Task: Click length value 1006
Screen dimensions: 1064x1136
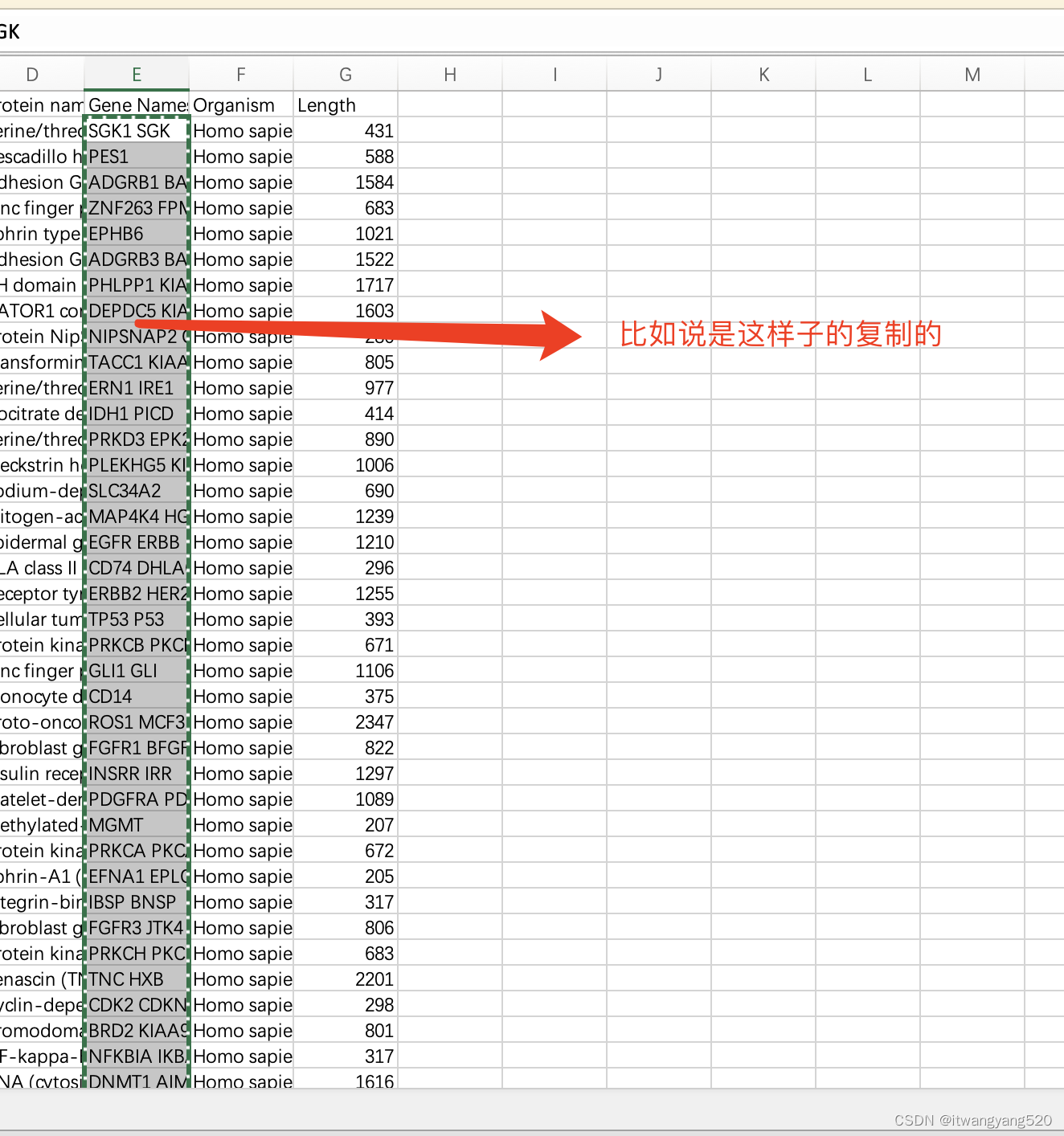Action: [346, 464]
